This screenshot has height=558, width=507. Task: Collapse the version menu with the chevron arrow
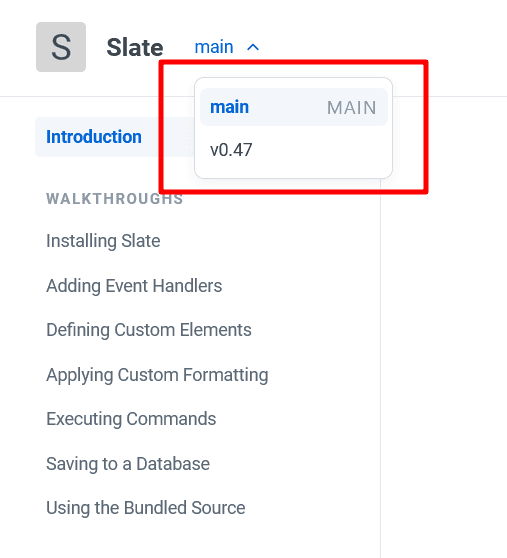click(253, 47)
